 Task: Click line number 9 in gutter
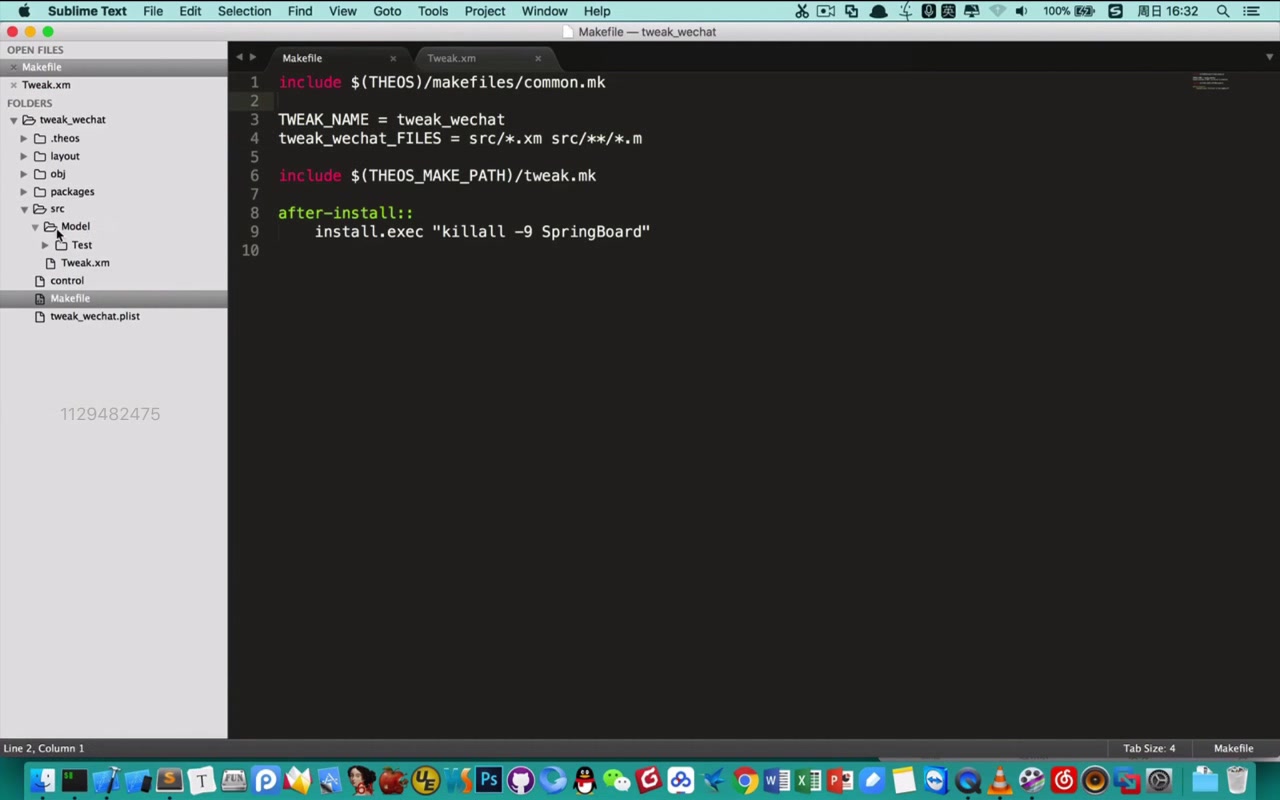[x=254, y=231]
